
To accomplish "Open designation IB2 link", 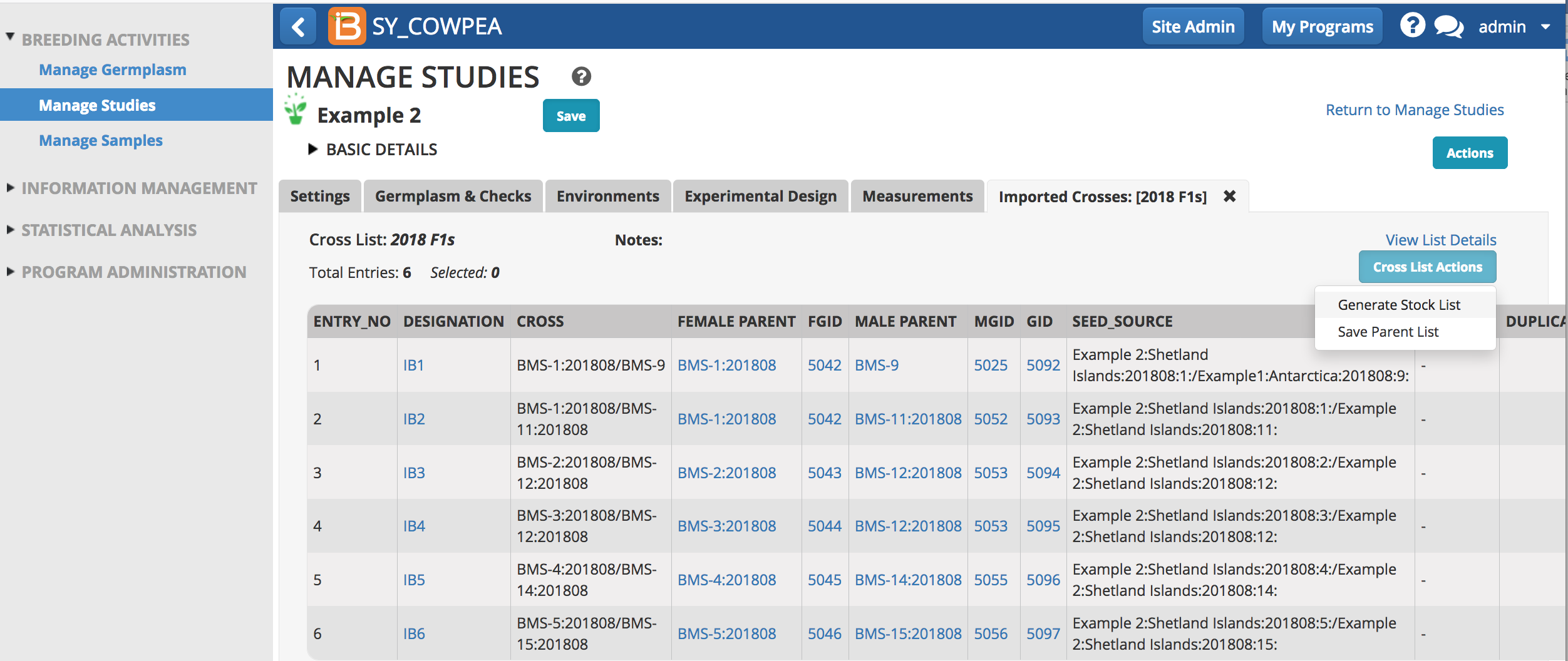I will 414,419.
